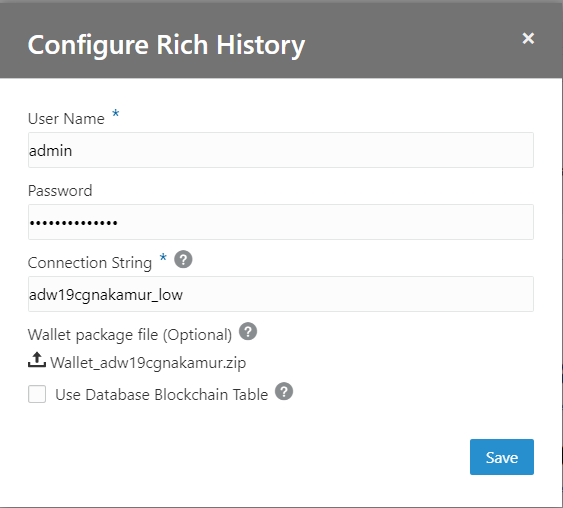Open help icon beside Connection String
563x508 pixels.
(x=183, y=259)
